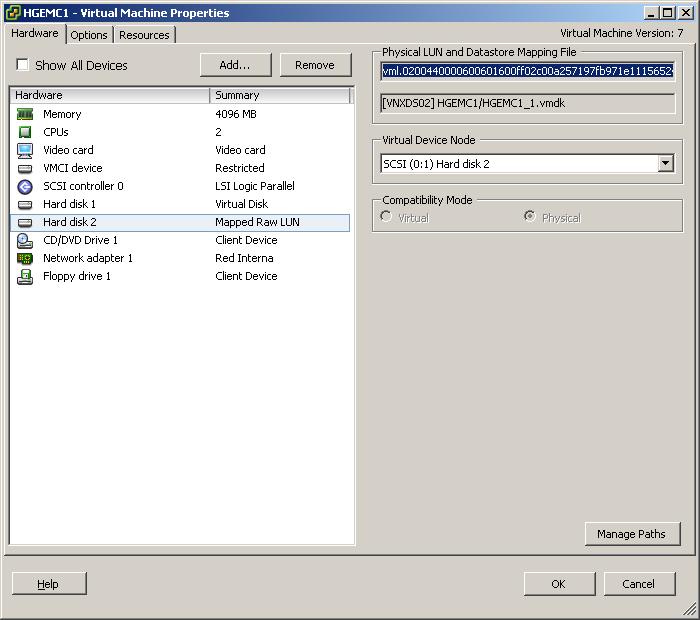
Task: Confirm with the OK button
Action: (x=559, y=584)
